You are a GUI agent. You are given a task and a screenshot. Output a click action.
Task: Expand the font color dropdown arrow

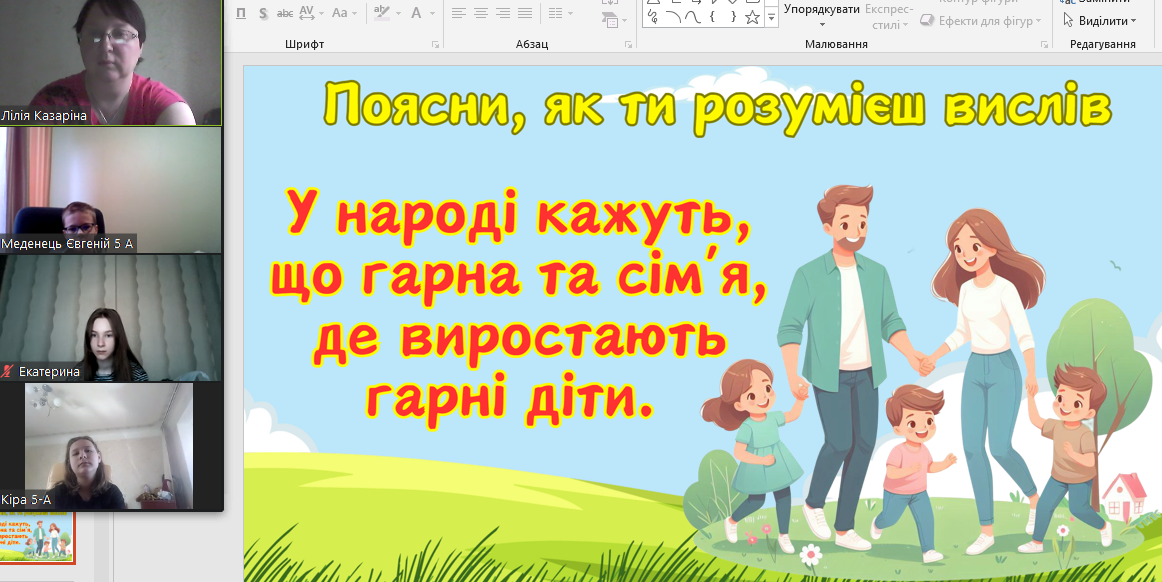coord(431,13)
